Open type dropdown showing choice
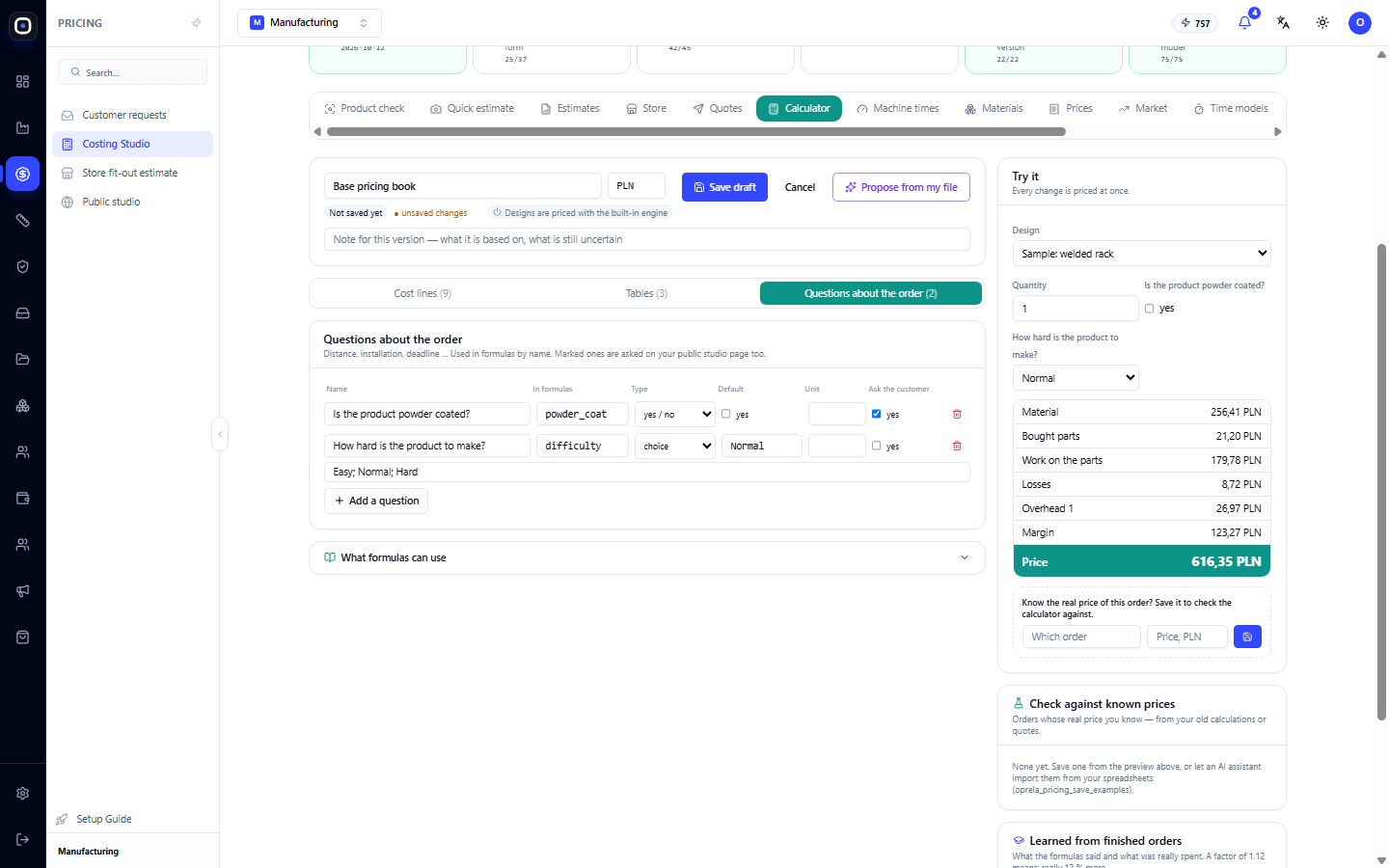This screenshot has height=868, width=1389. 675,446
